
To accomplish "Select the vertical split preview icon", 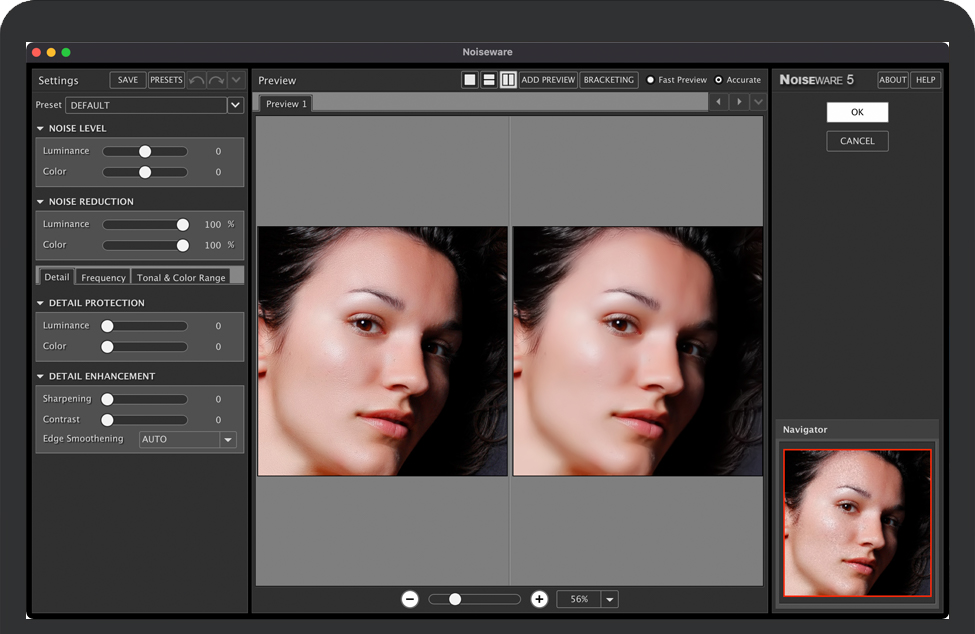I will tap(508, 80).
